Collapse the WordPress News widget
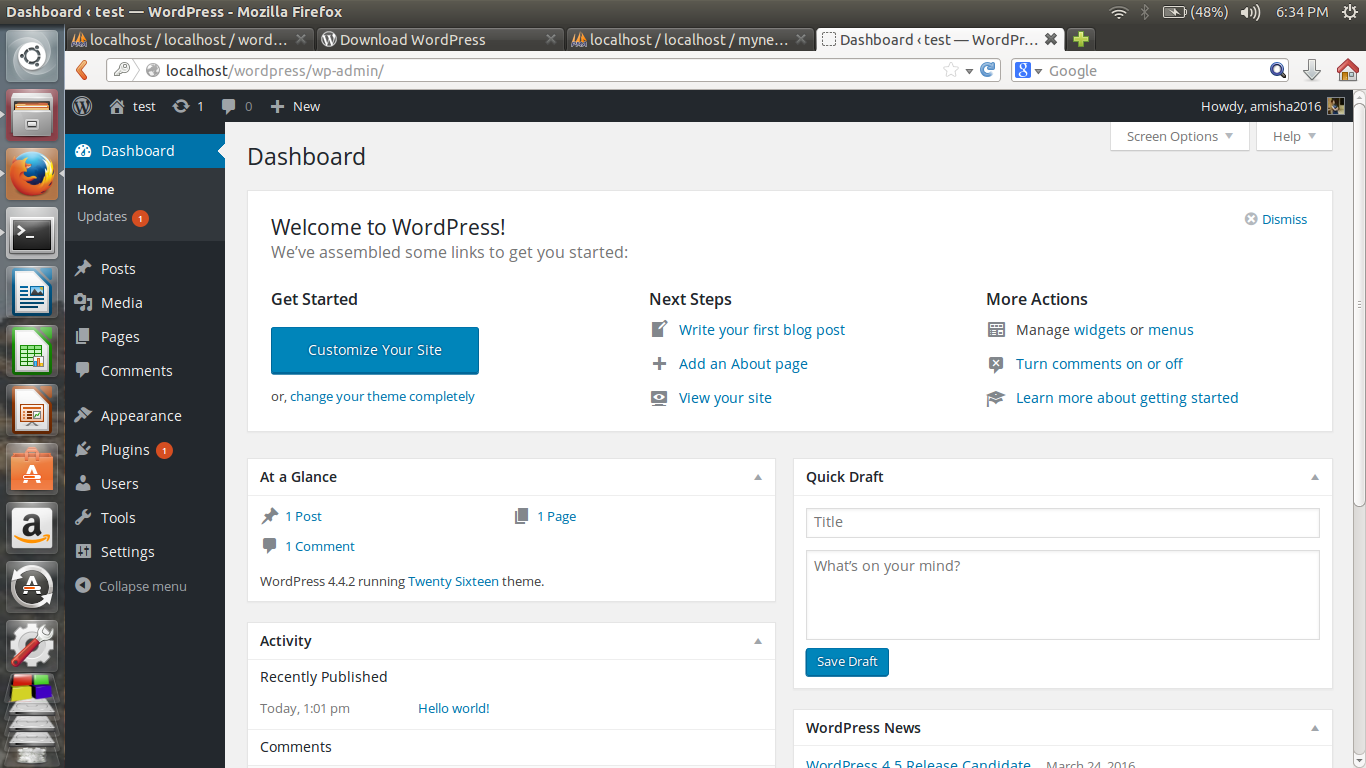 1315,728
